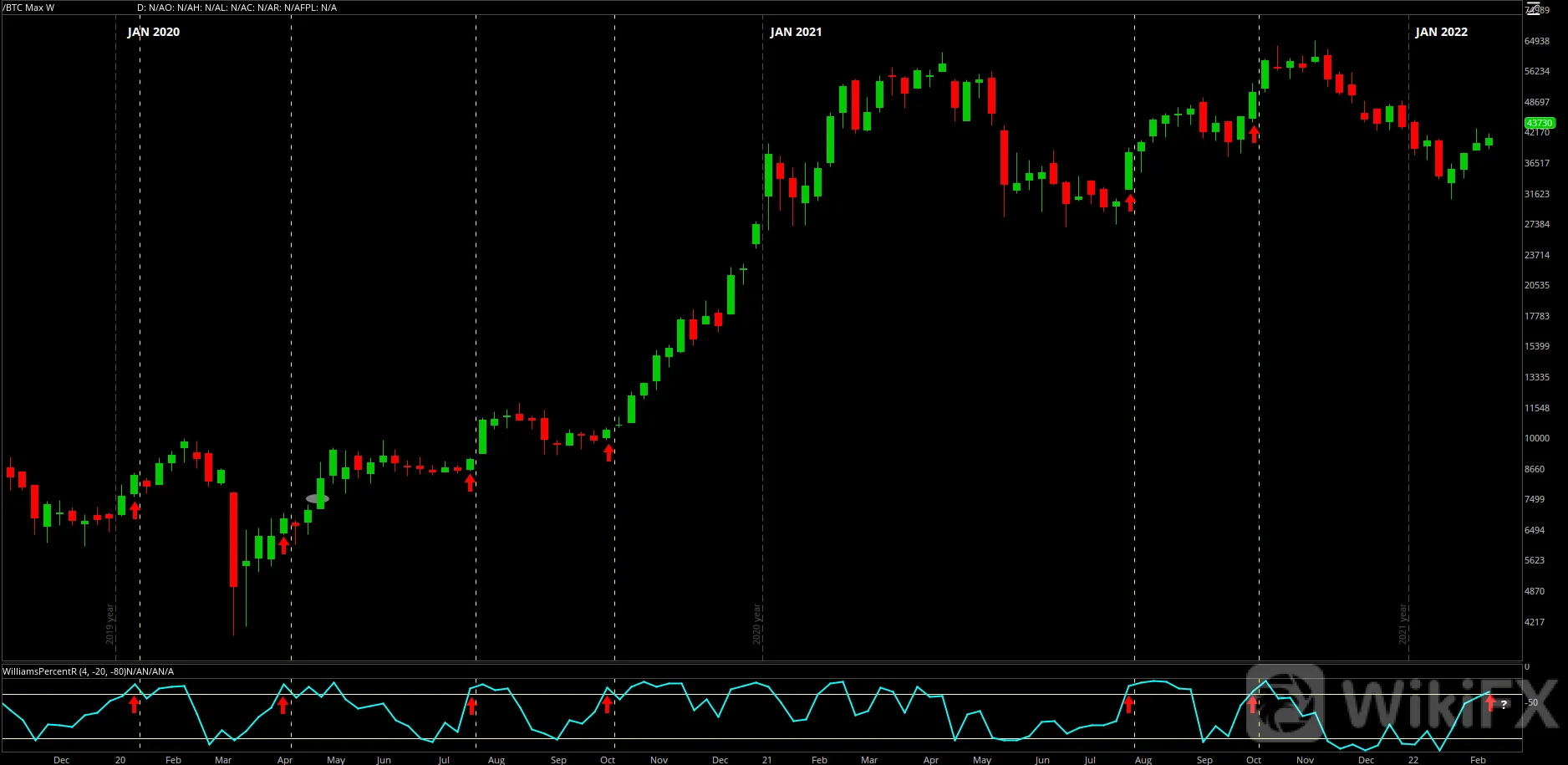Click the JAN 2020 text annotation
The image size is (1568, 765).
(153, 32)
